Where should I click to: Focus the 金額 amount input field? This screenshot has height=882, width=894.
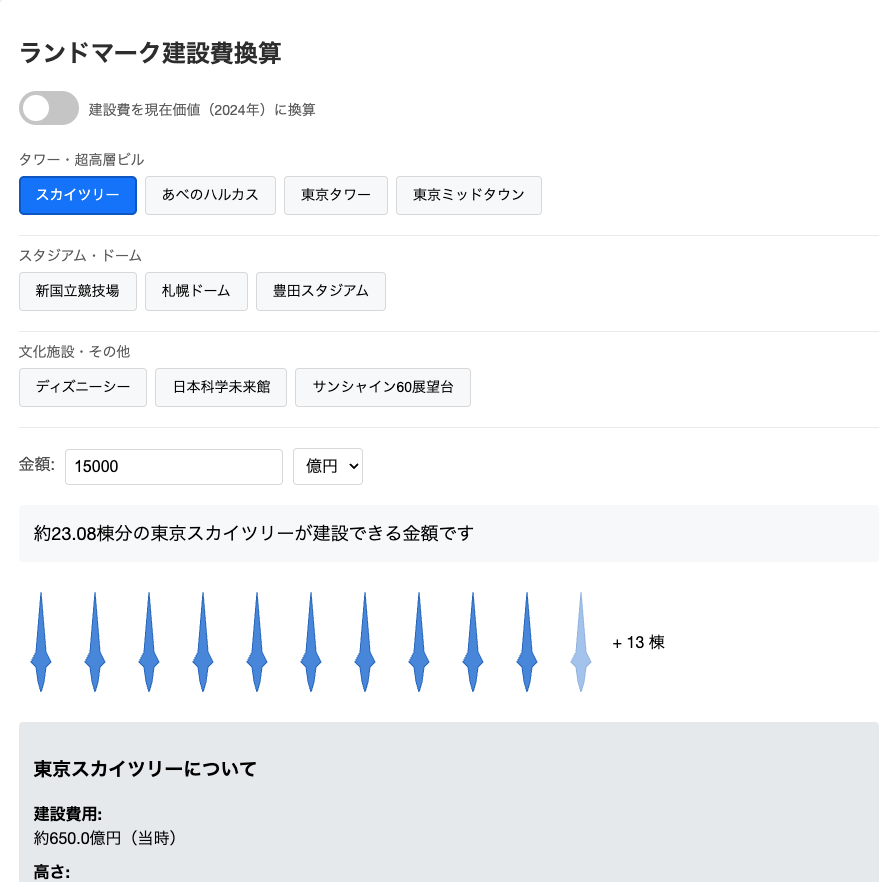click(174, 467)
